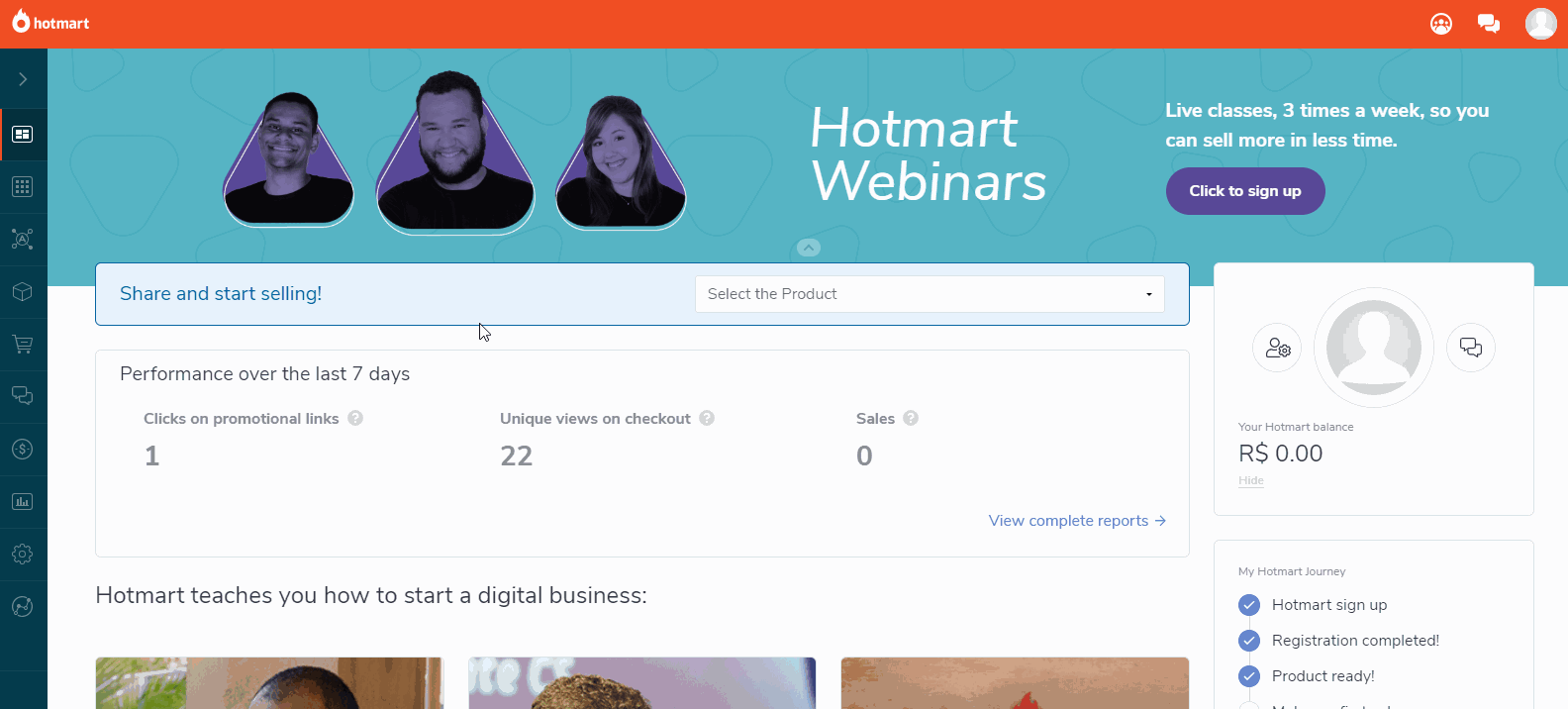This screenshot has height=709, width=1568.
Task: Expand the left sidebar with the arrow
Action: 23,79
